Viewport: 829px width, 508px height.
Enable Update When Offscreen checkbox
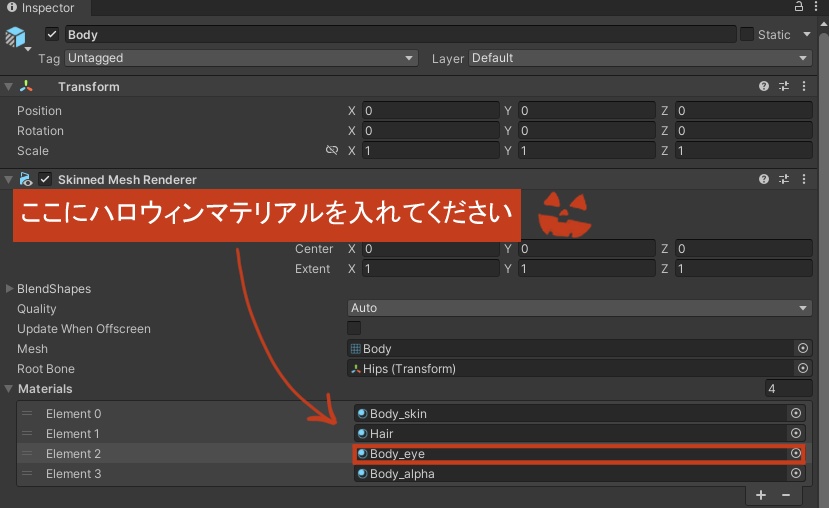click(x=354, y=328)
